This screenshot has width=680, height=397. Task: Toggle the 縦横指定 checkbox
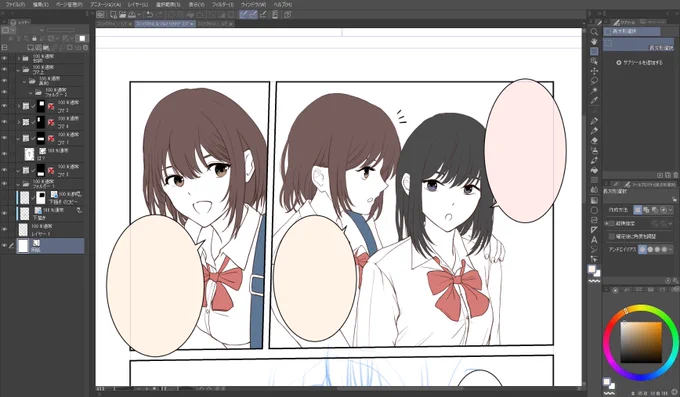pyautogui.click(x=612, y=223)
